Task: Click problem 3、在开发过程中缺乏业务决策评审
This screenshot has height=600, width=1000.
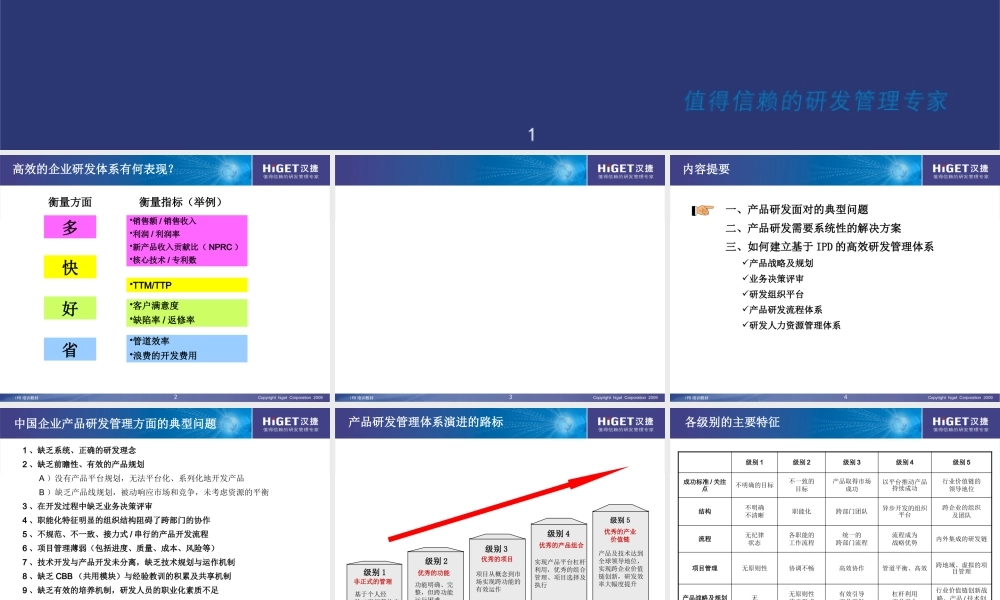Action: pos(87,506)
